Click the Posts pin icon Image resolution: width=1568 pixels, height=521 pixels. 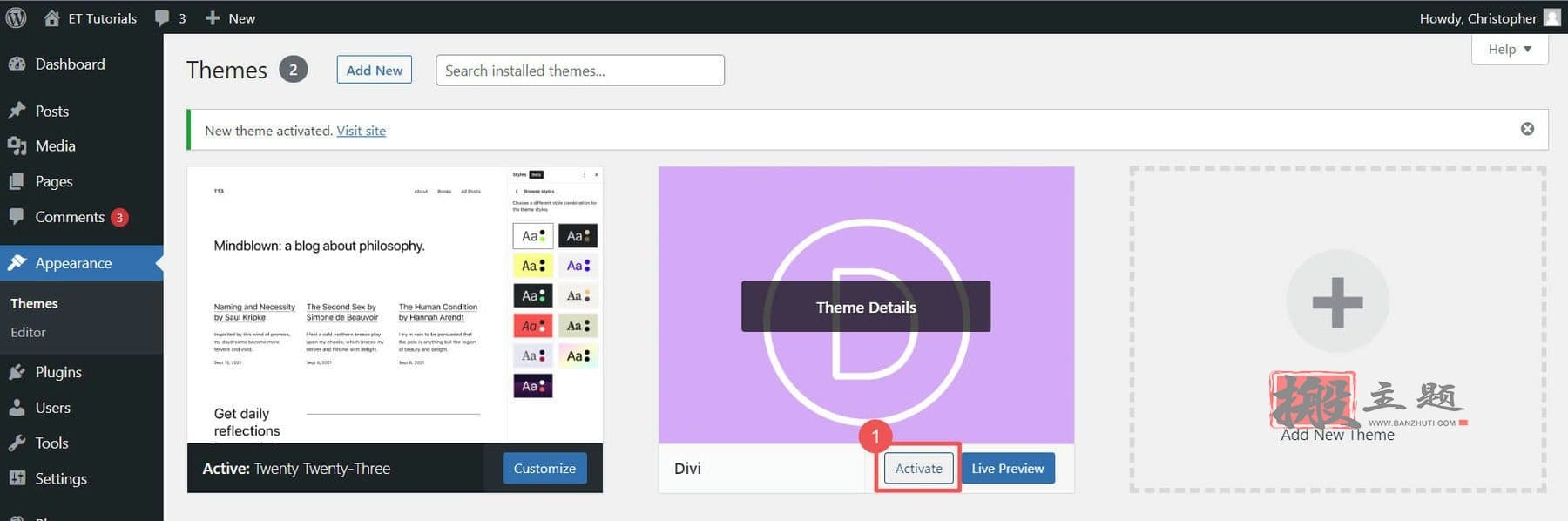(17, 111)
